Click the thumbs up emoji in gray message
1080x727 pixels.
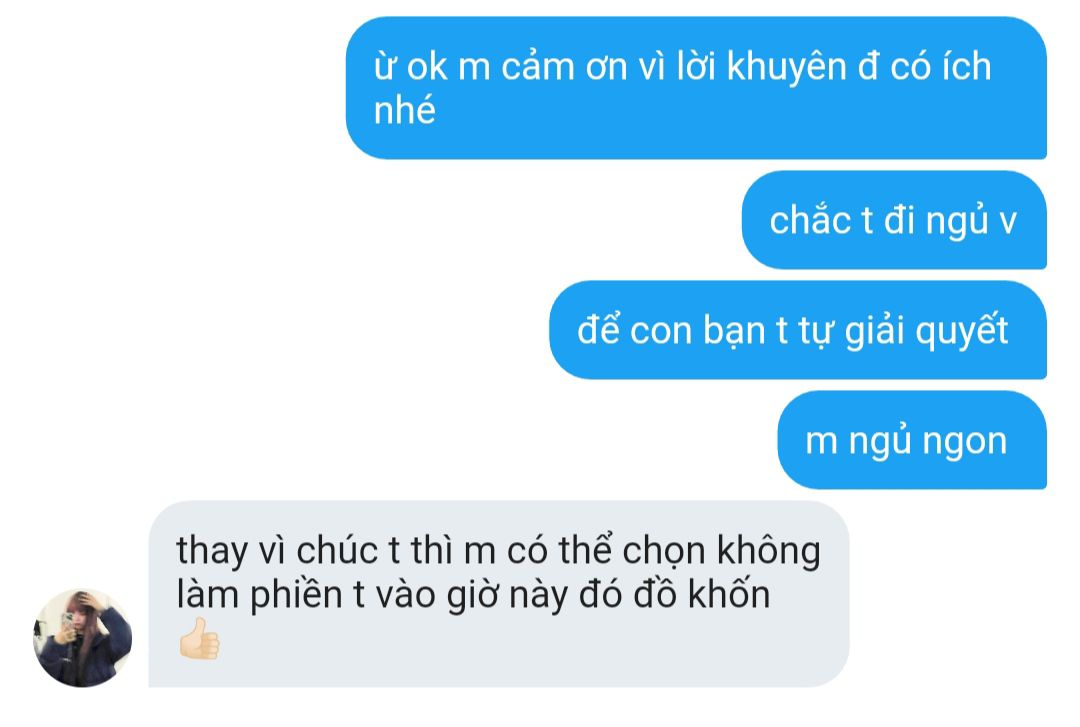(x=199, y=639)
